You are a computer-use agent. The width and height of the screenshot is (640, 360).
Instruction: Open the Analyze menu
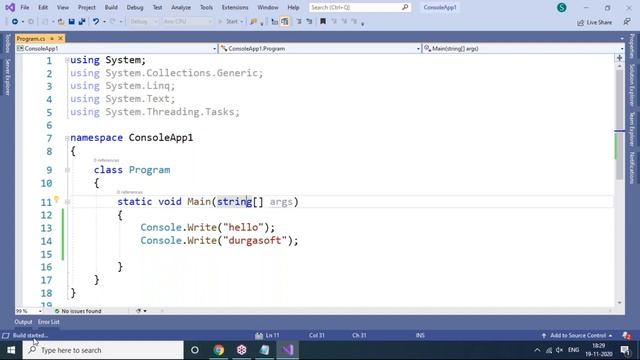click(x=181, y=7)
